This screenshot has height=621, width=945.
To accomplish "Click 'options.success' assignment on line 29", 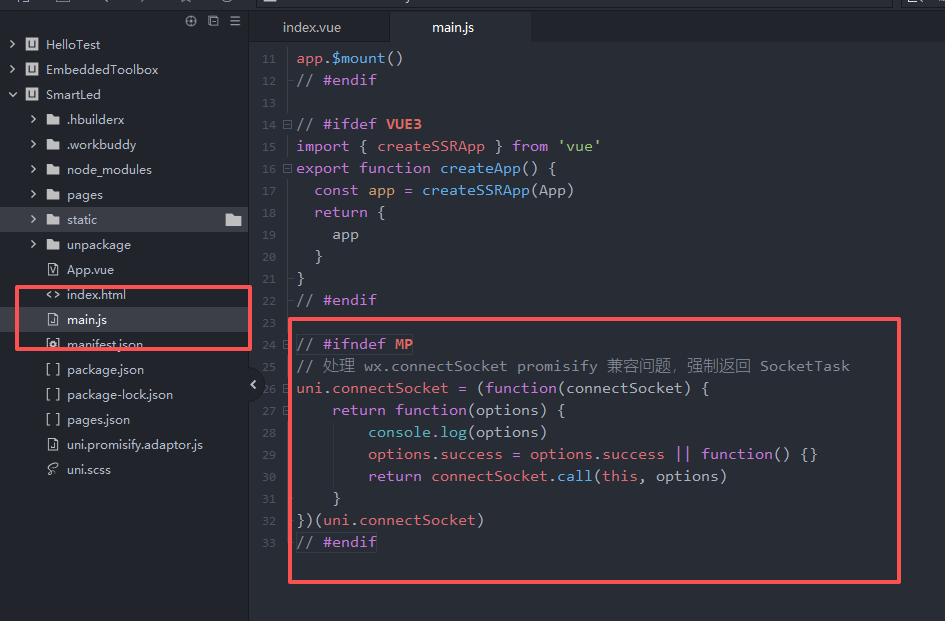I will coord(435,455).
